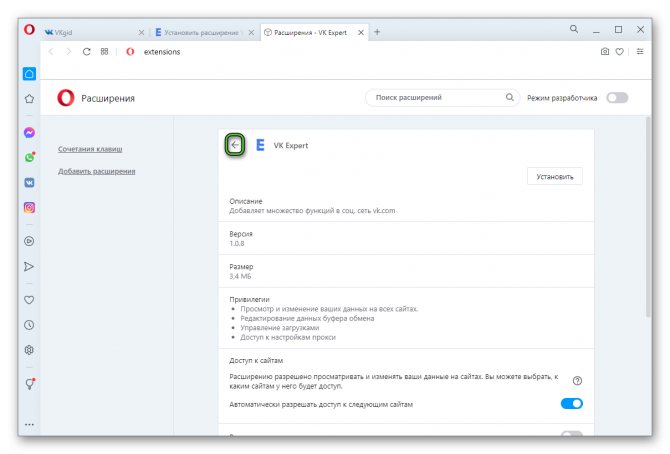Reload the current page
The image size is (670, 454).
86,52
